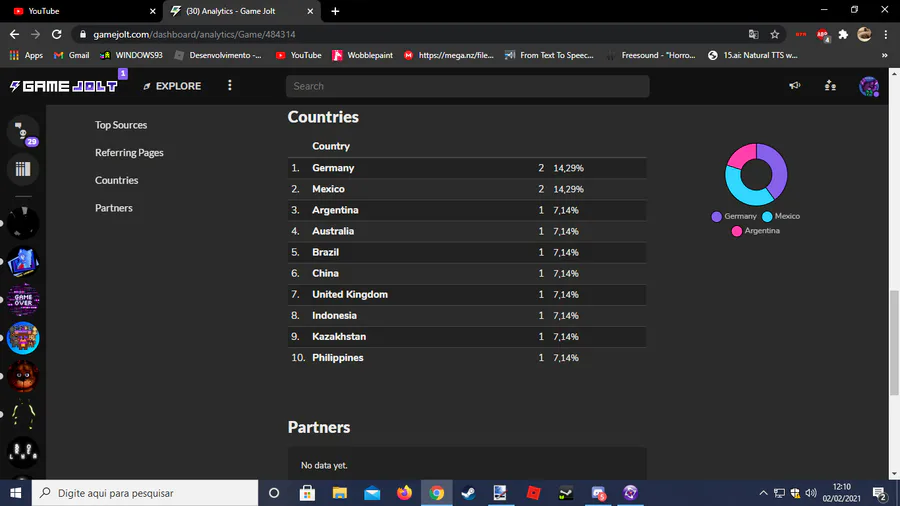Show hidden system tray icons
The image size is (900, 506).
(x=763, y=493)
